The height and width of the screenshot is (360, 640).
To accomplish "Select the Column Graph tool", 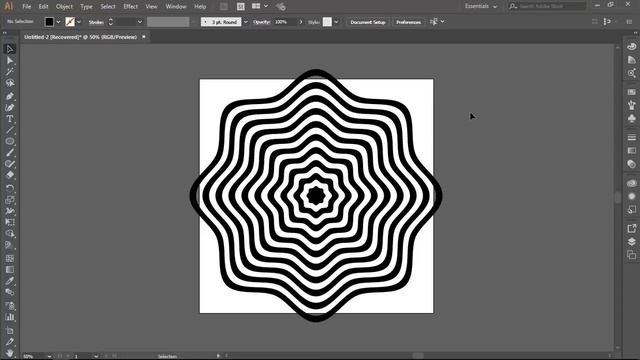I will 10,317.
